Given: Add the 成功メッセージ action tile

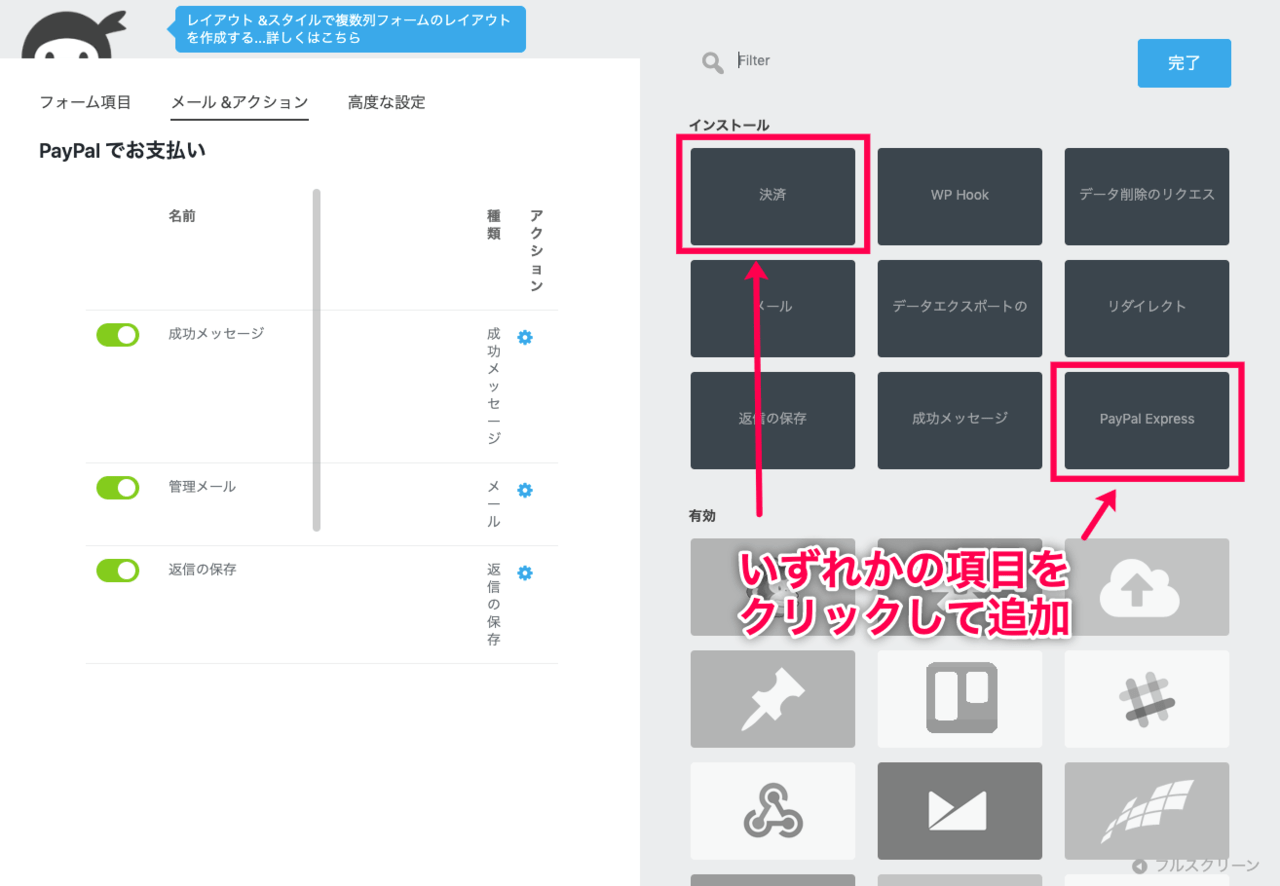Looking at the screenshot, I should 959,420.
